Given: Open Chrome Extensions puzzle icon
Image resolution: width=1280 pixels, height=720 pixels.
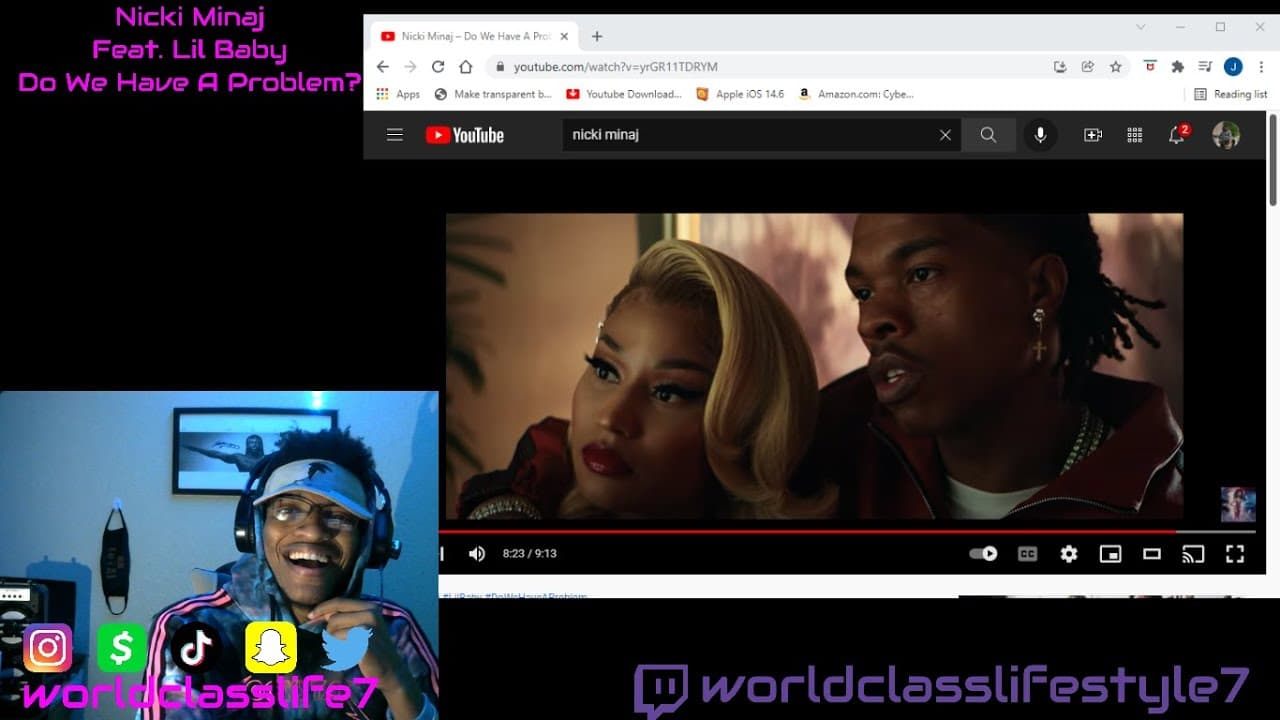Looking at the screenshot, I should click(x=1178, y=67).
